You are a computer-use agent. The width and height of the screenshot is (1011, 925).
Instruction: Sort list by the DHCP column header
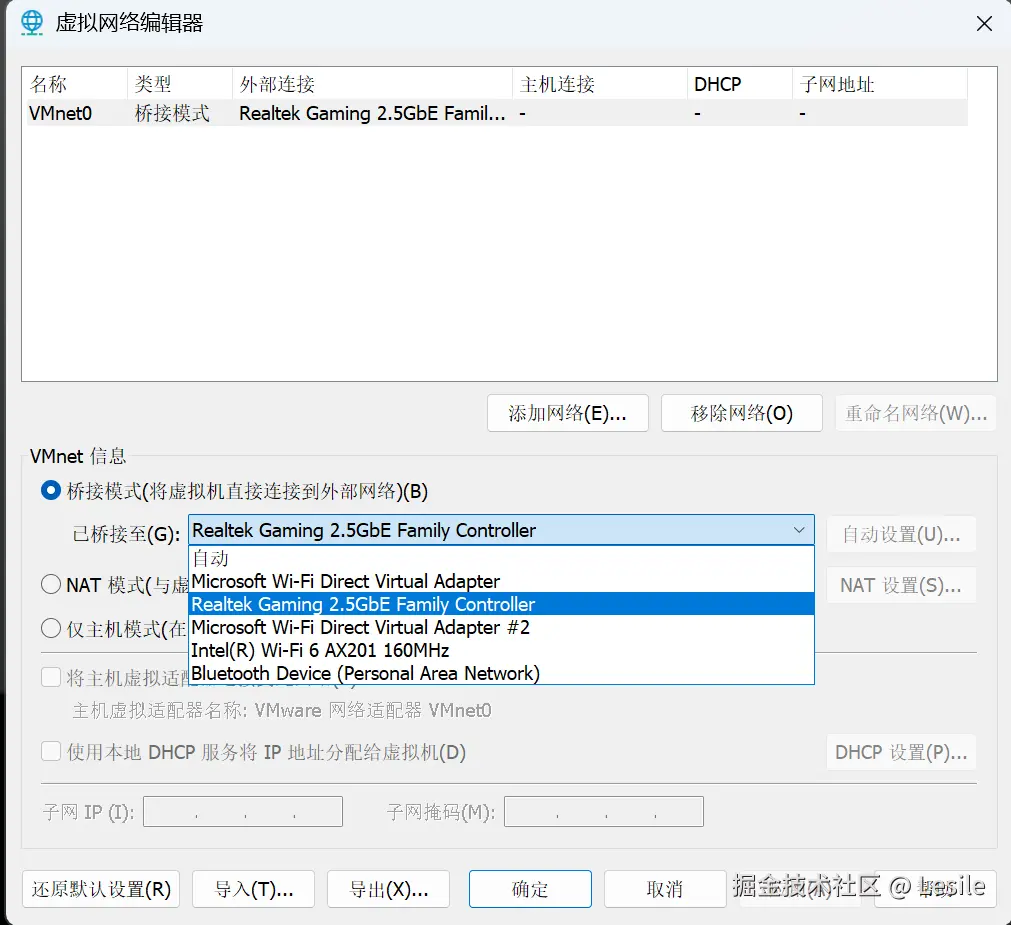coord(717,84)
